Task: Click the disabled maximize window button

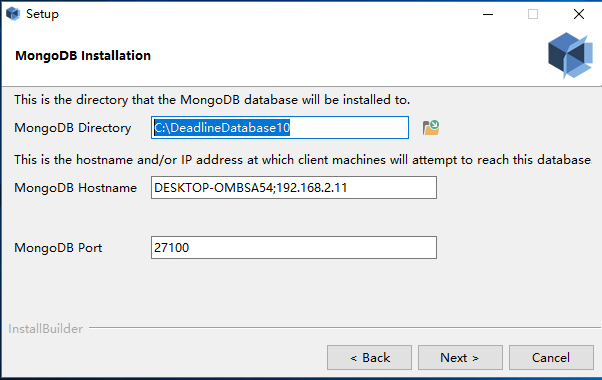Action: 533,14
